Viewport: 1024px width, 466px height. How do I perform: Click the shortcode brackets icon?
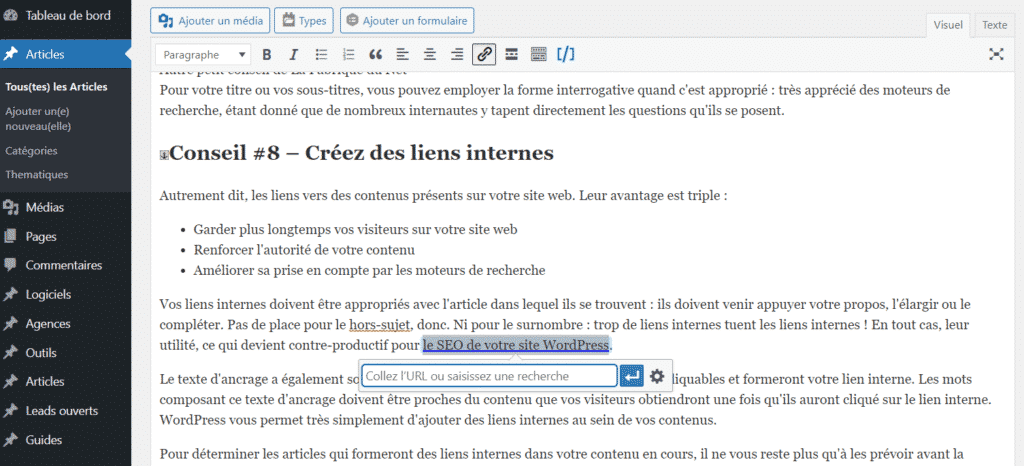pos(566,54)
